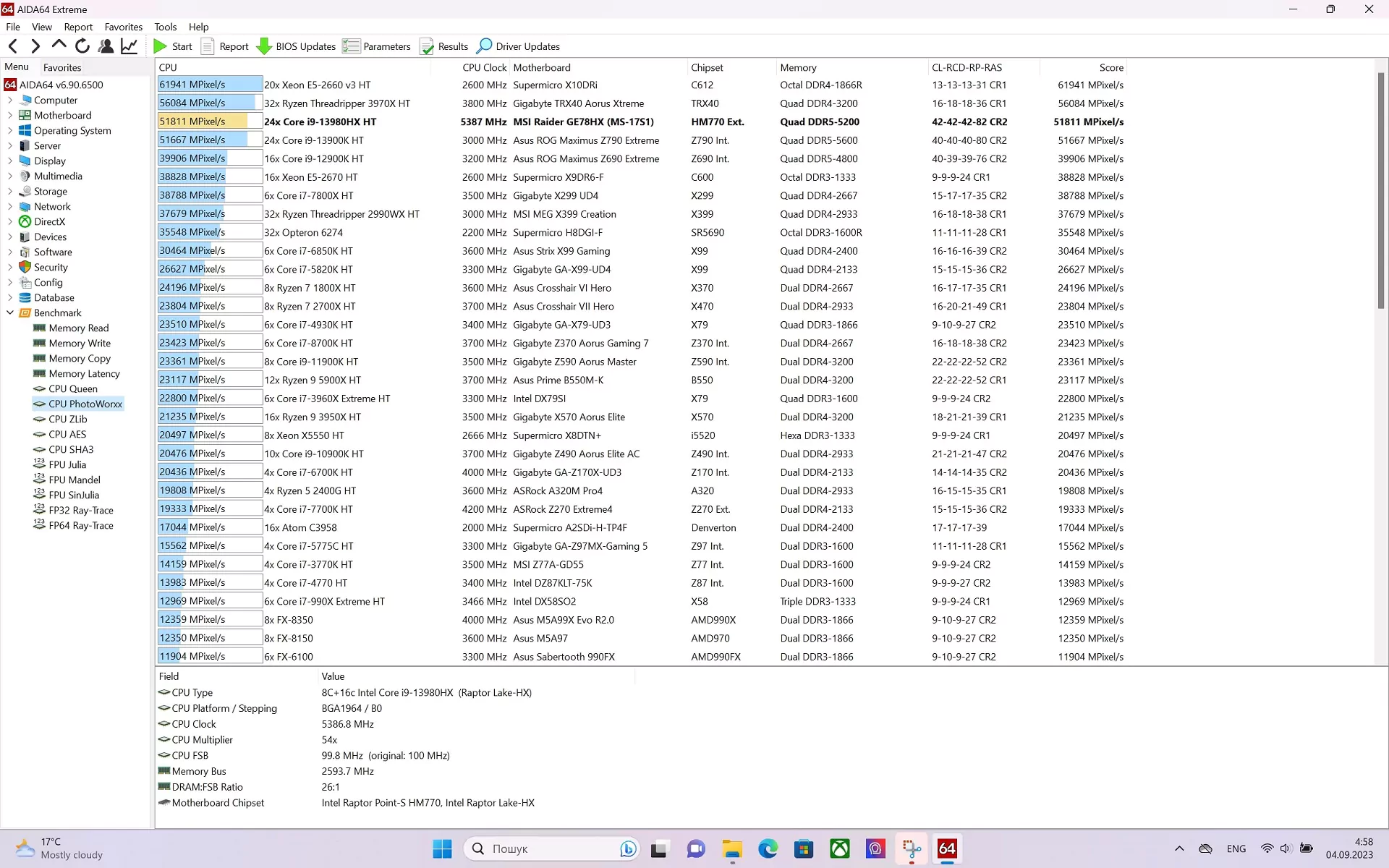
Task: Select FPU SinJulia benchmark
Action: point(73,495)
